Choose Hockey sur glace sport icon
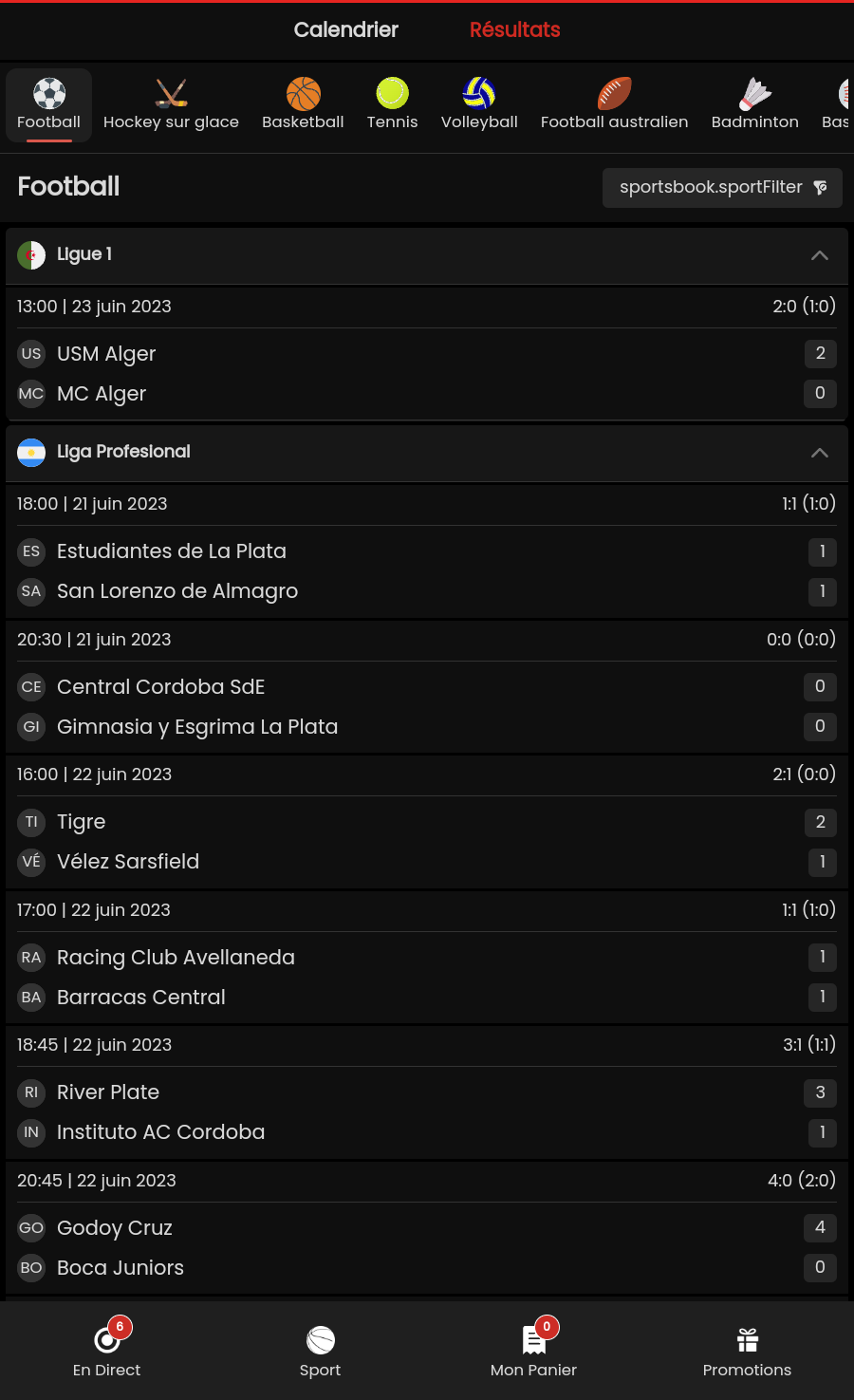Image resolution: width=854 pixels, height=1400 pixels. tap(171, 94)
